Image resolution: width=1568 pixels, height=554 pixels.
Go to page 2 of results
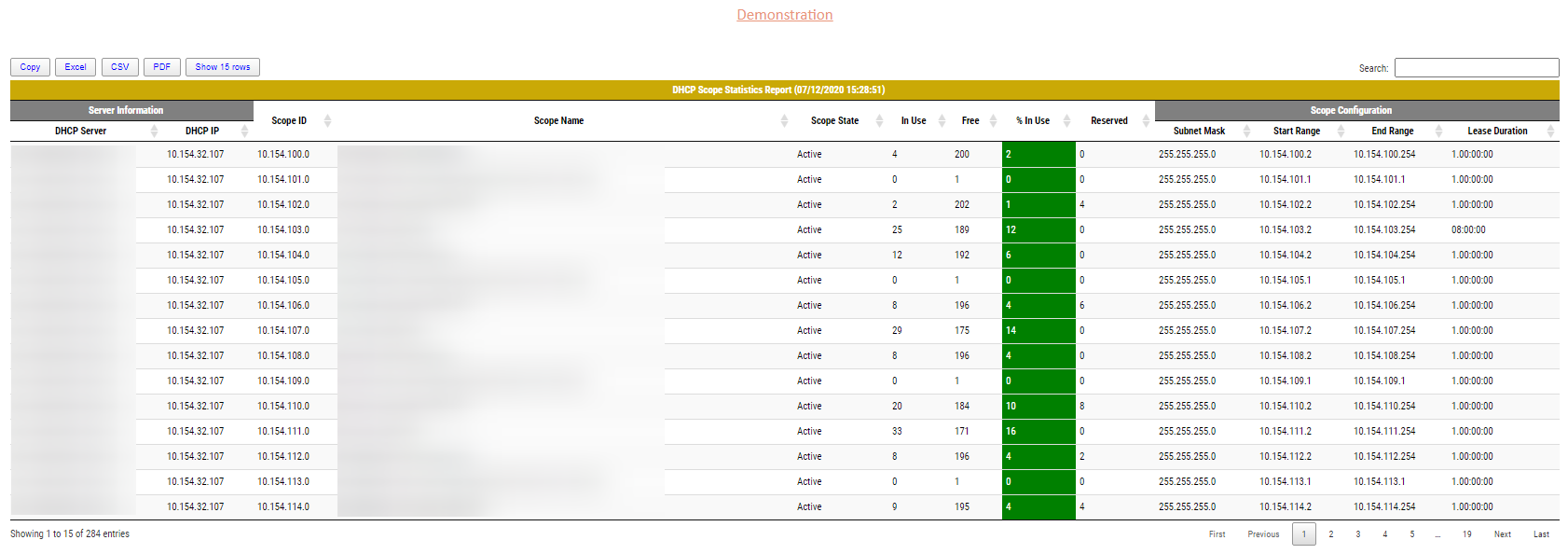tap(1330, 534)
